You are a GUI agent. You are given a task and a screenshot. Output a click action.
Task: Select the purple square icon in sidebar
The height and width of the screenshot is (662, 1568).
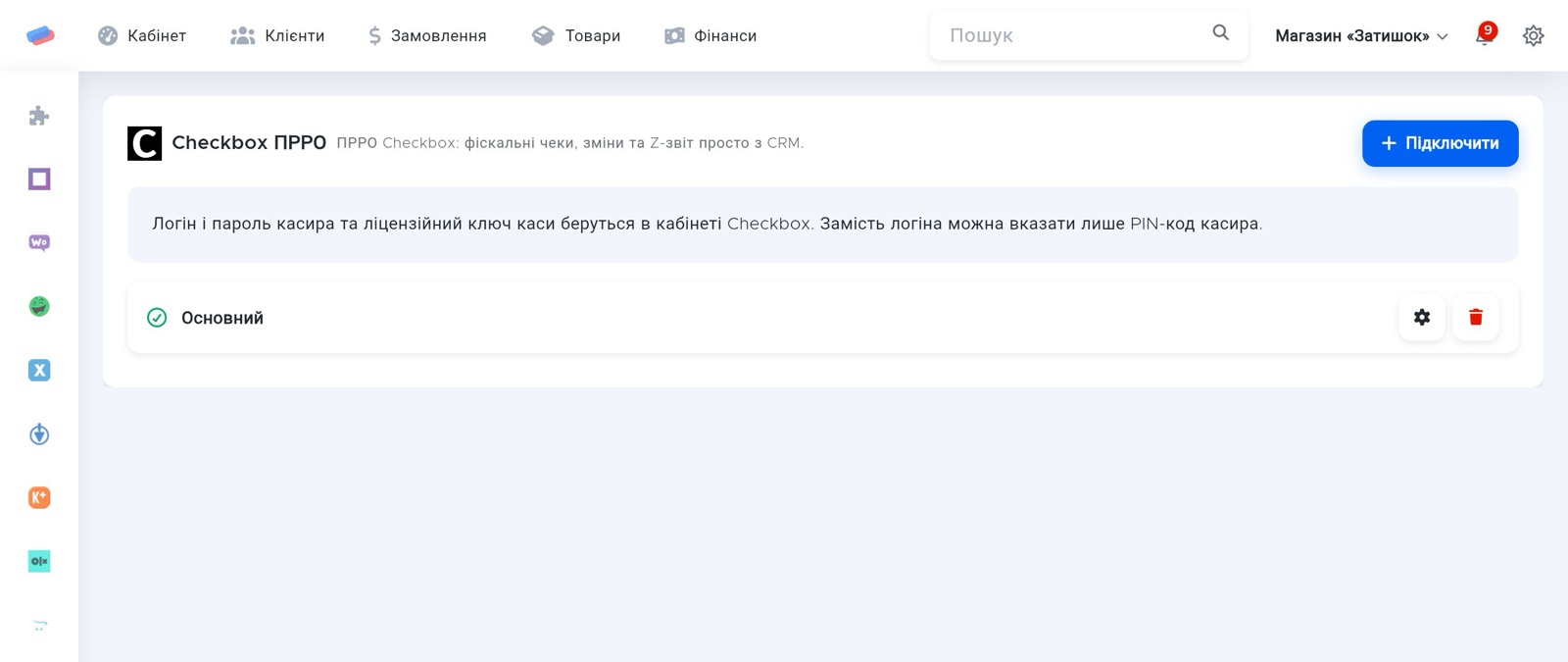pyautogui.click(x=39, y=179)
